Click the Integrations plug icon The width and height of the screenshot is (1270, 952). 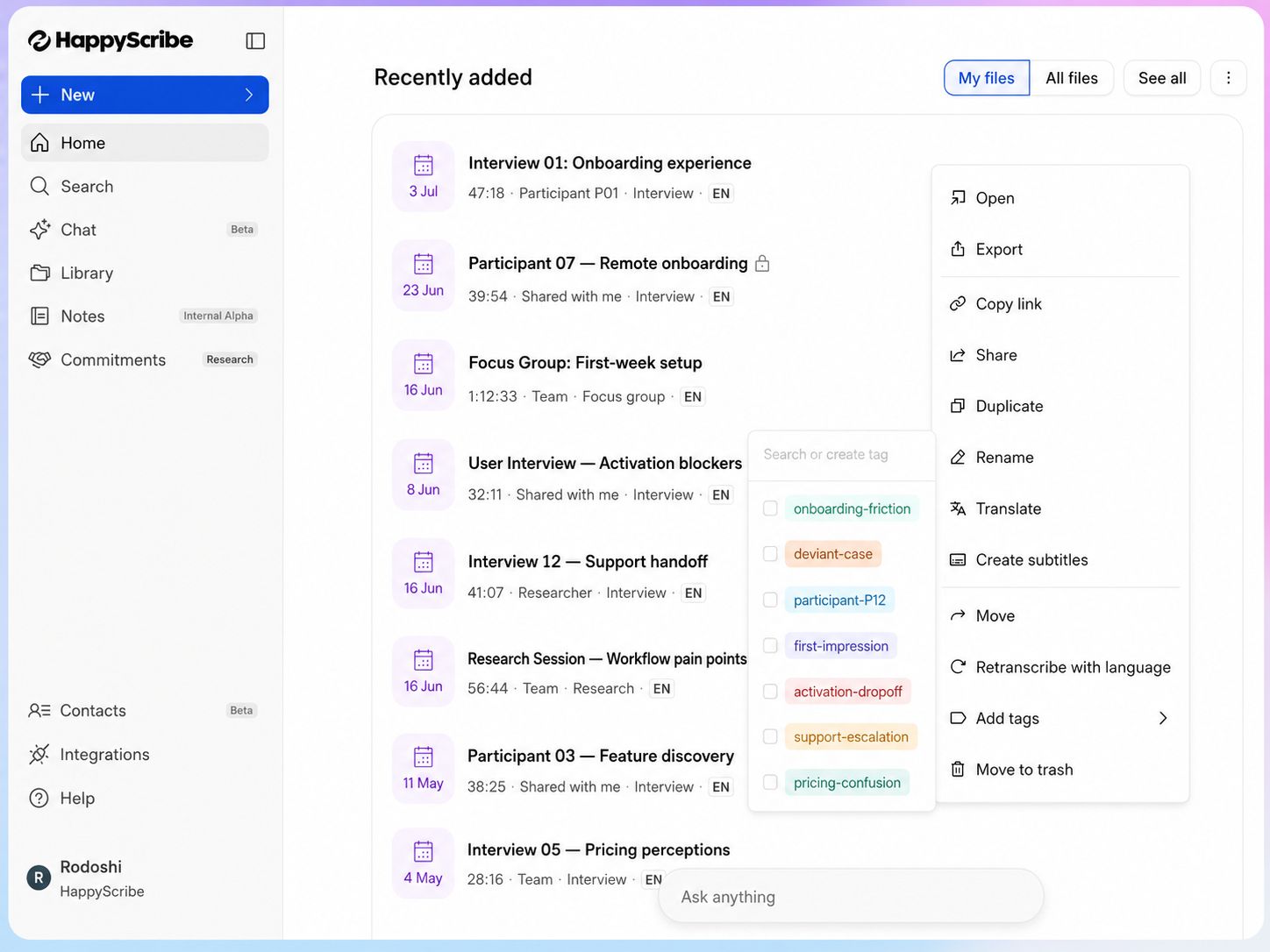39,755
